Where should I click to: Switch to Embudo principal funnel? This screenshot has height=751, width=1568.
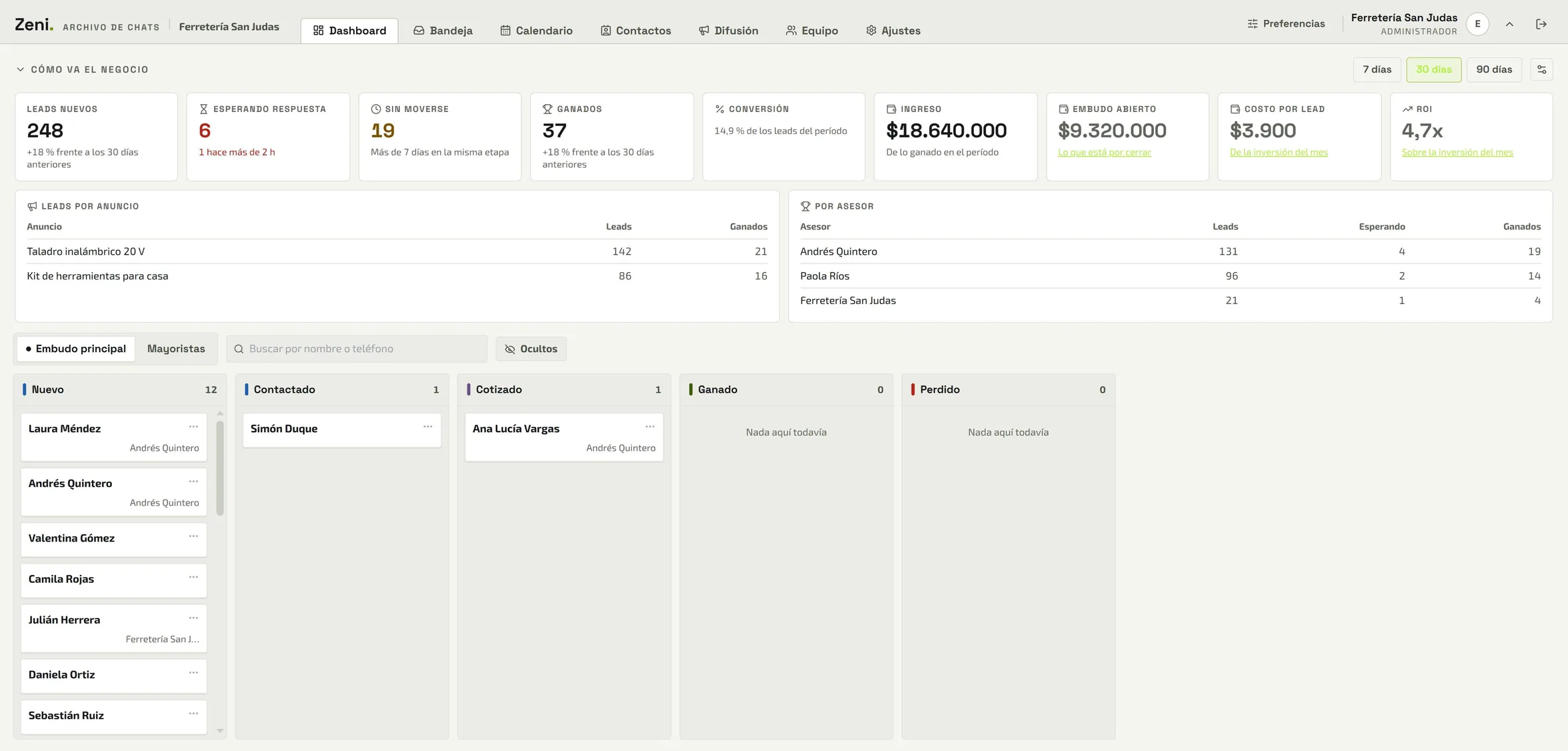[x=75, y=349]
